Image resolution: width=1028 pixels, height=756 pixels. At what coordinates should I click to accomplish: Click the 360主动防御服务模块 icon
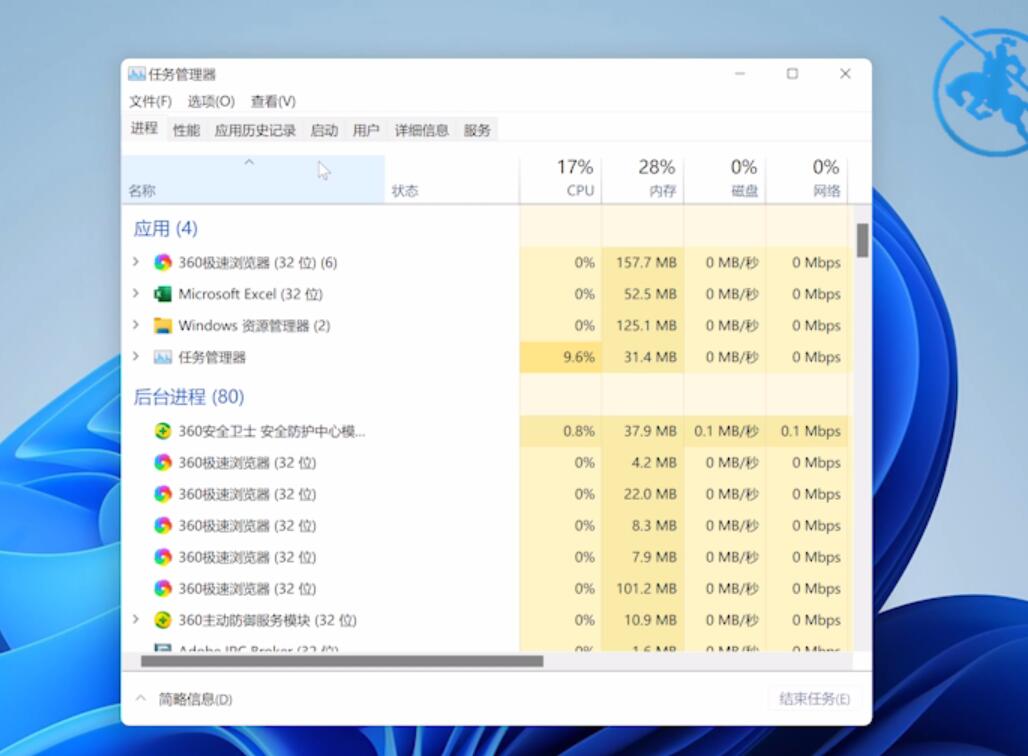point(163,620)
